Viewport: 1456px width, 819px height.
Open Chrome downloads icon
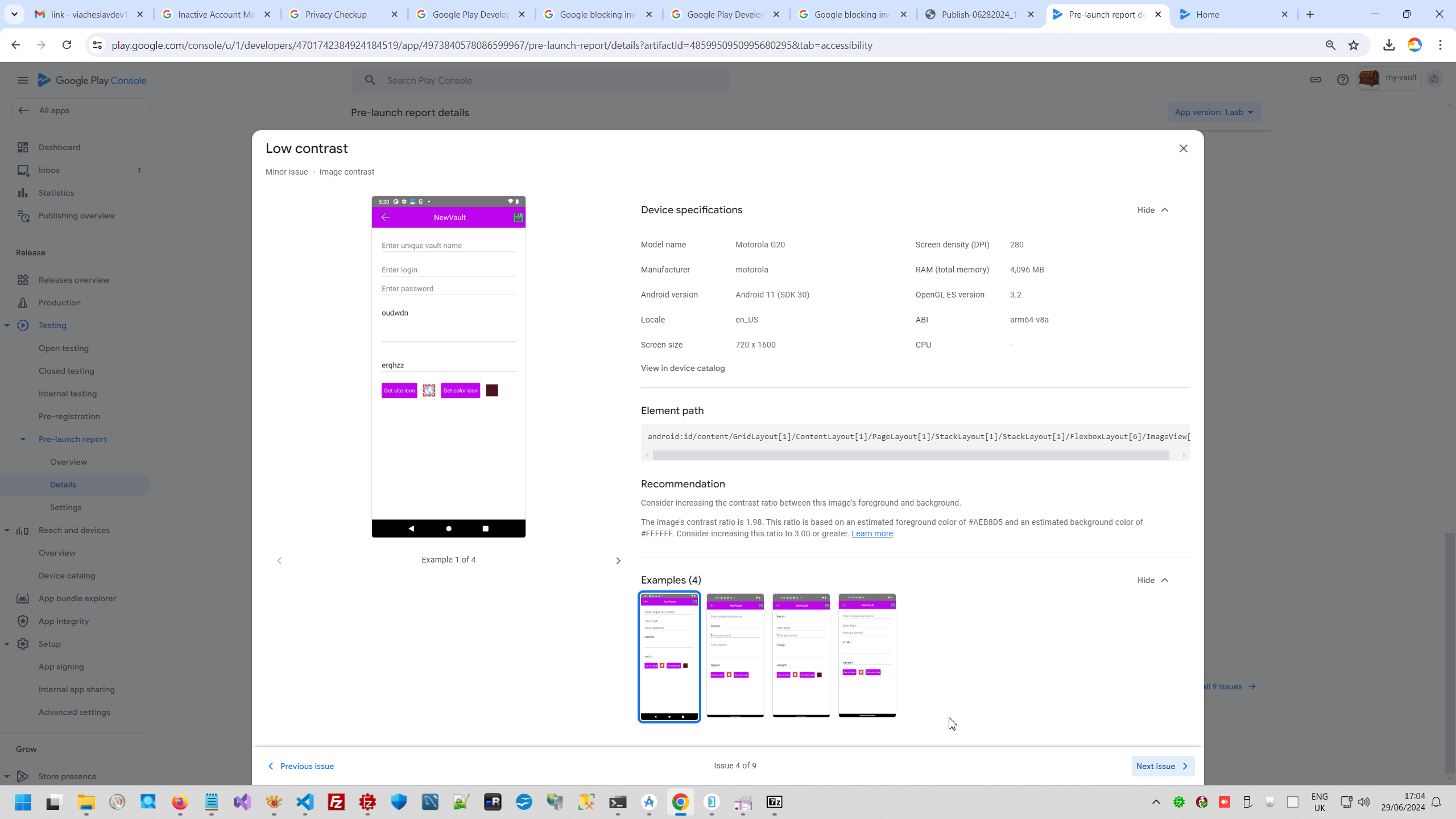pos(1389,45)
